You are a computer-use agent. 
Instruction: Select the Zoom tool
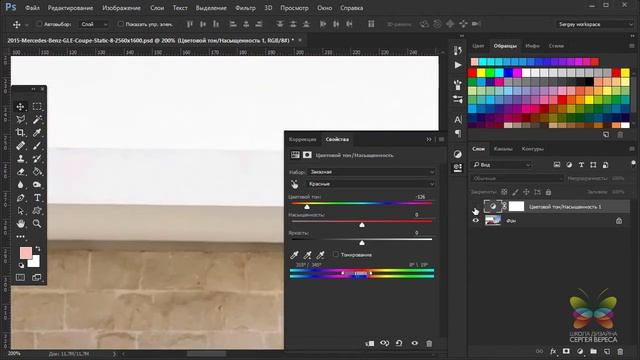tap(37, 223)
